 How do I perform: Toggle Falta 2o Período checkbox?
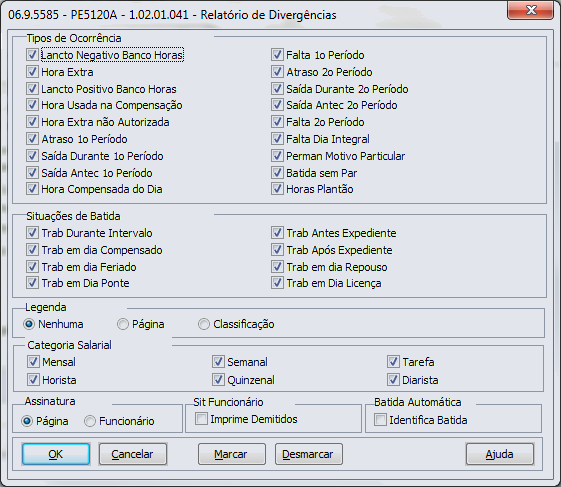[x=277, y=122]
